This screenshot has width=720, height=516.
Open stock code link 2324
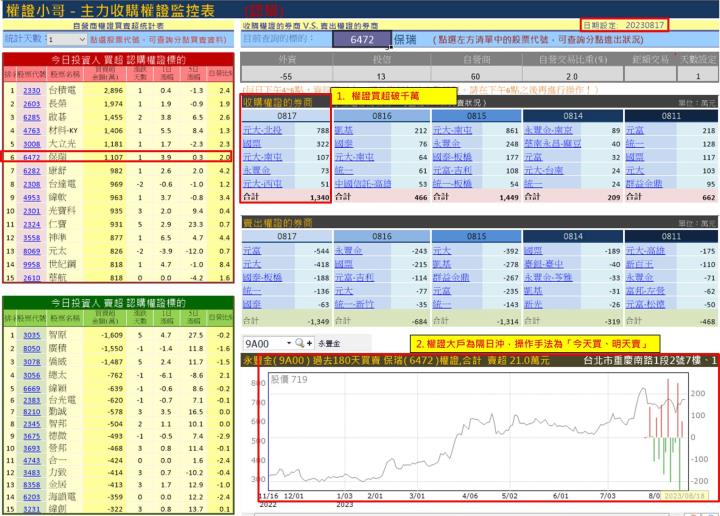point(32,224)
